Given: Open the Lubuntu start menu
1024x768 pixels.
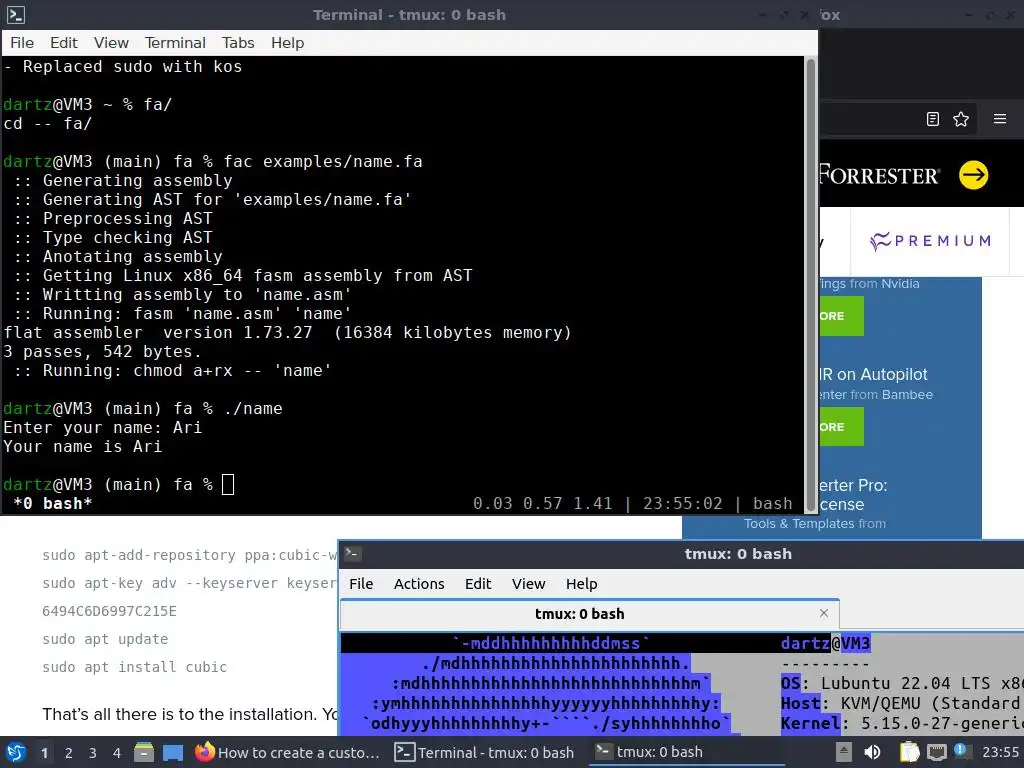Looking at the screenshot, I should [16, 752].
